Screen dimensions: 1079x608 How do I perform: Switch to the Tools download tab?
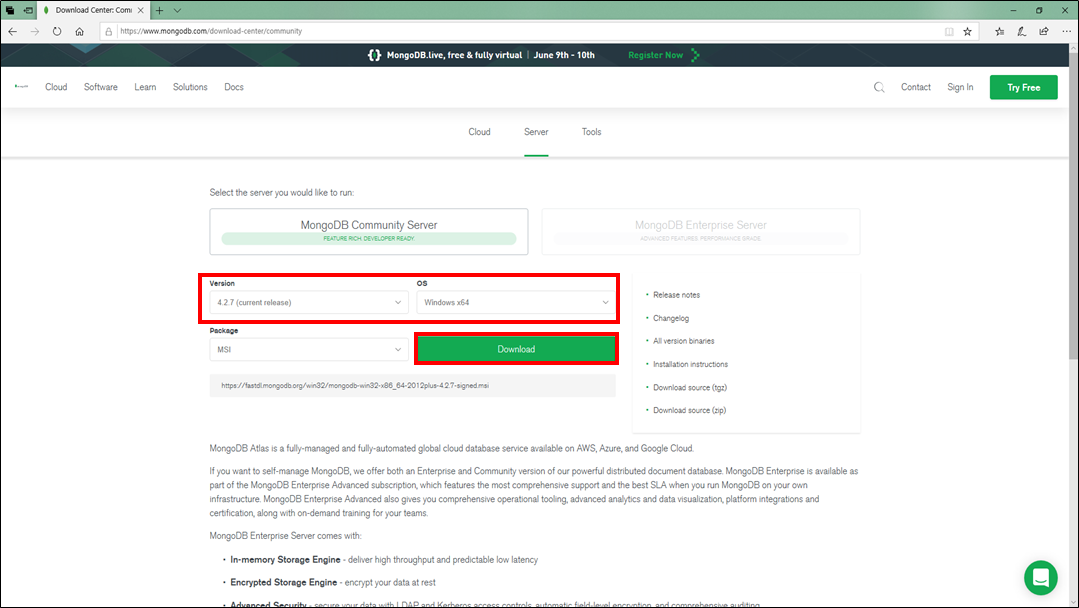pyautogui.click(x=592, y=132)
